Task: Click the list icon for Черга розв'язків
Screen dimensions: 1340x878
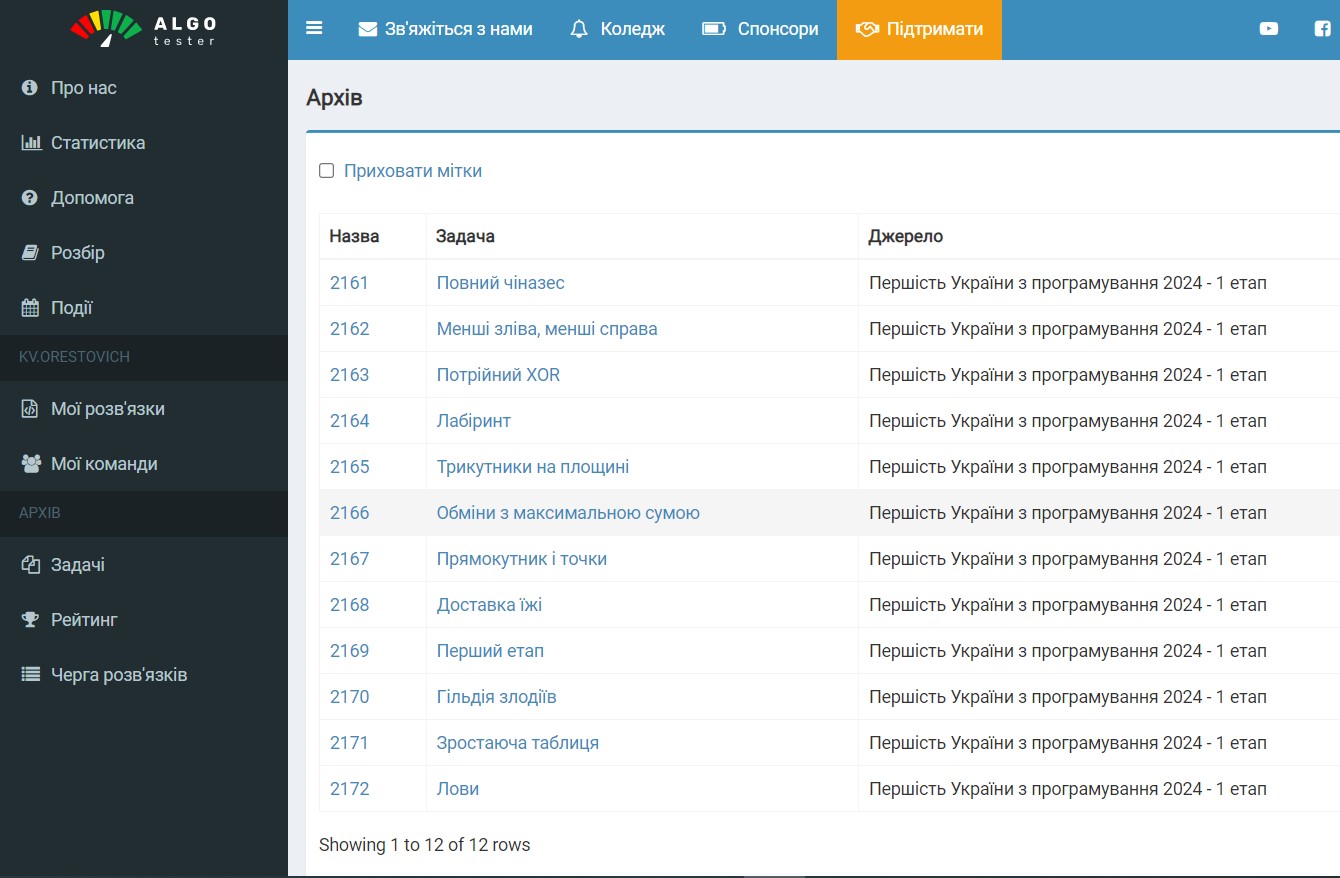Action: pos(31,675)
